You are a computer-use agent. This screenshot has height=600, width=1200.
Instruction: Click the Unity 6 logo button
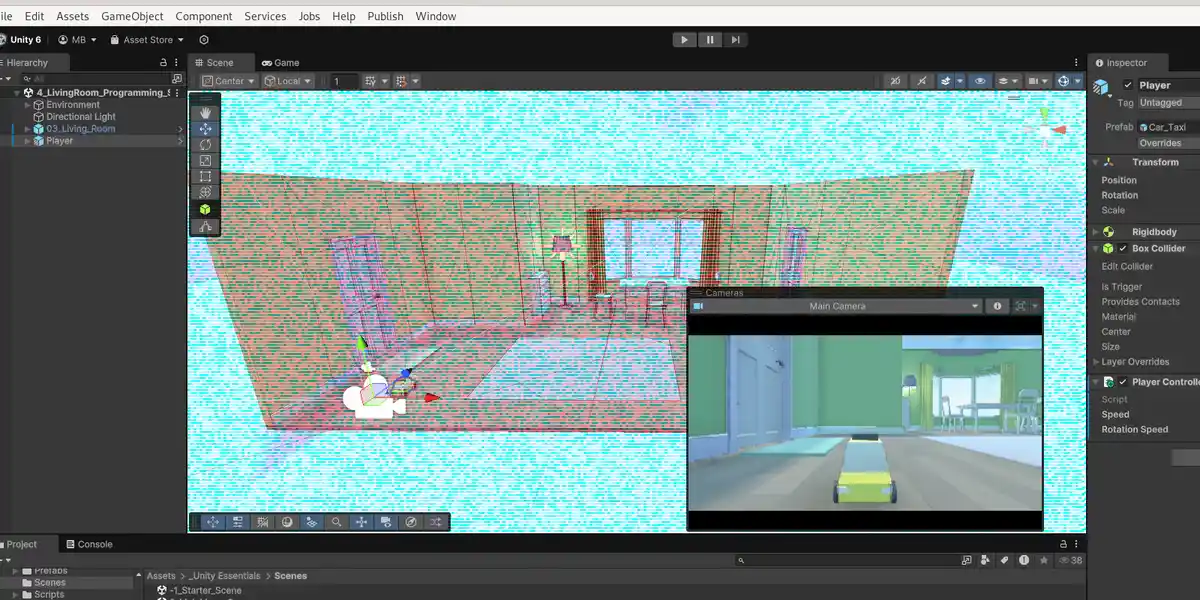point(21,40)
